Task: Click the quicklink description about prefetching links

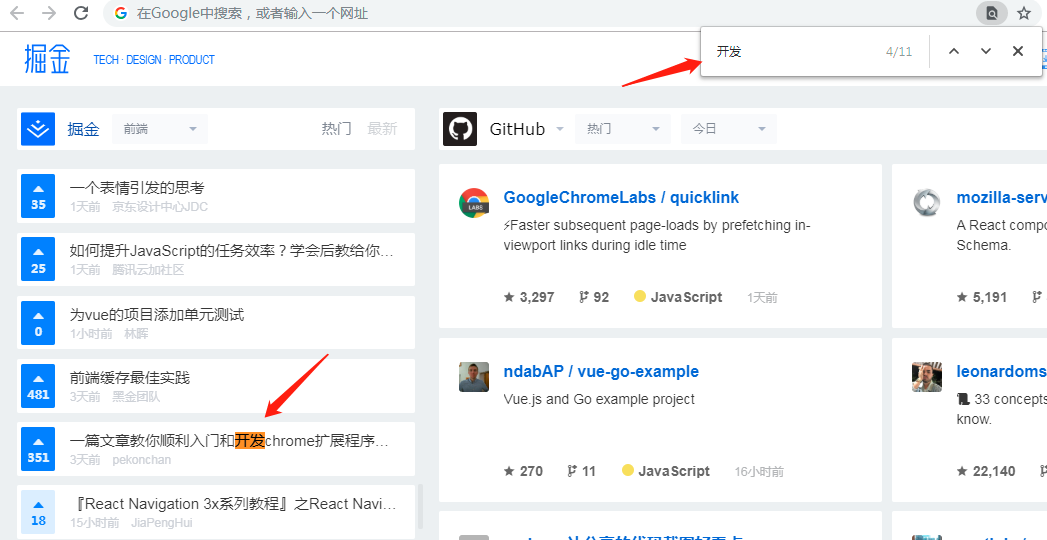Action: click(656, 235)
